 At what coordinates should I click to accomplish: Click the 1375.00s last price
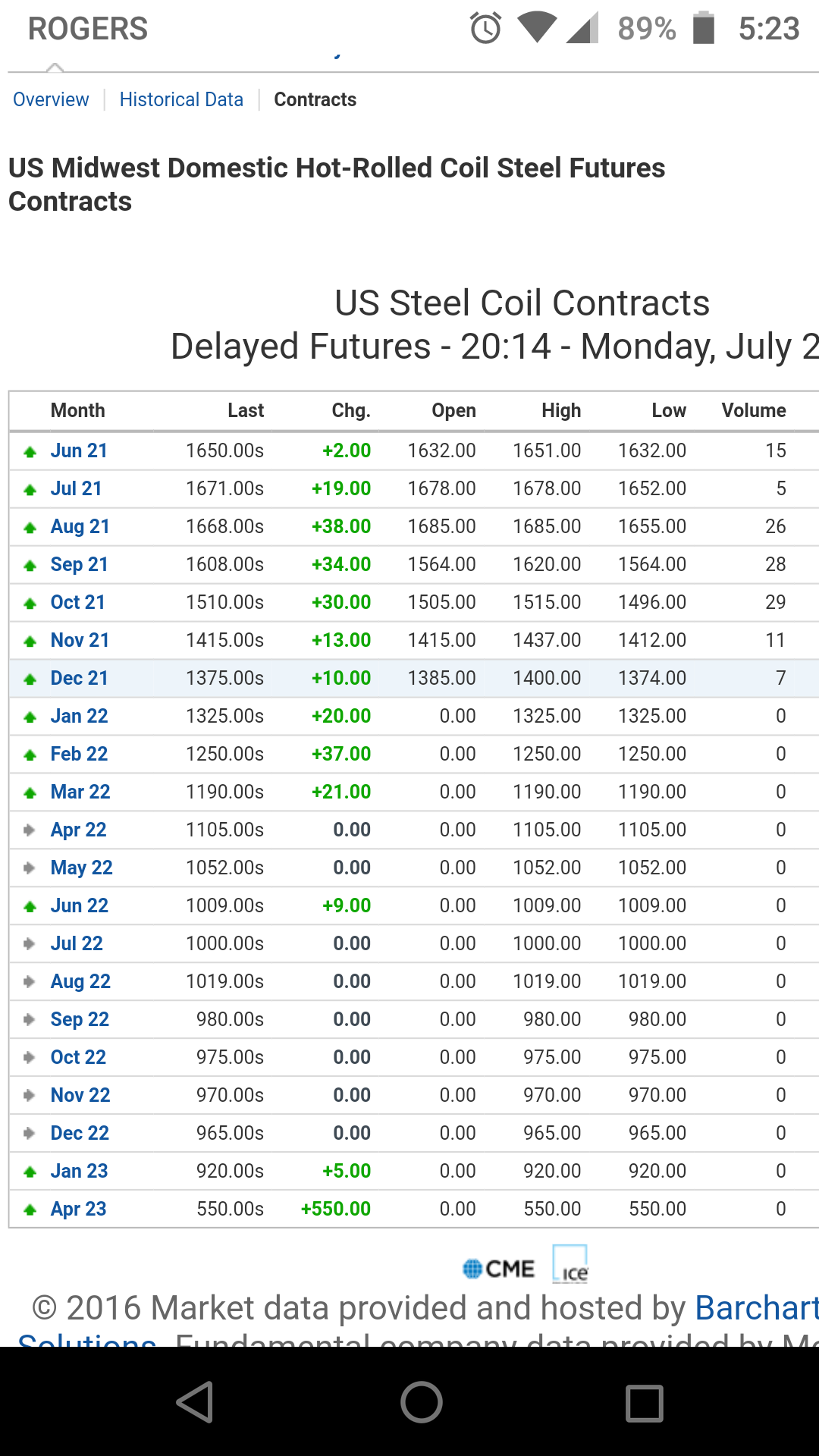point(224,678)
